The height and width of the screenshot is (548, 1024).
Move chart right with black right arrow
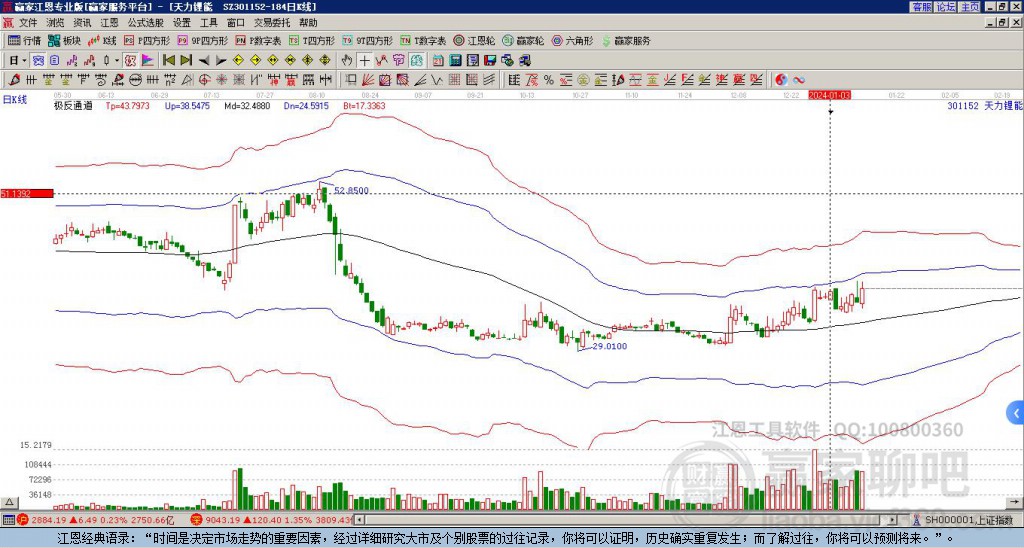click(221, 60)
